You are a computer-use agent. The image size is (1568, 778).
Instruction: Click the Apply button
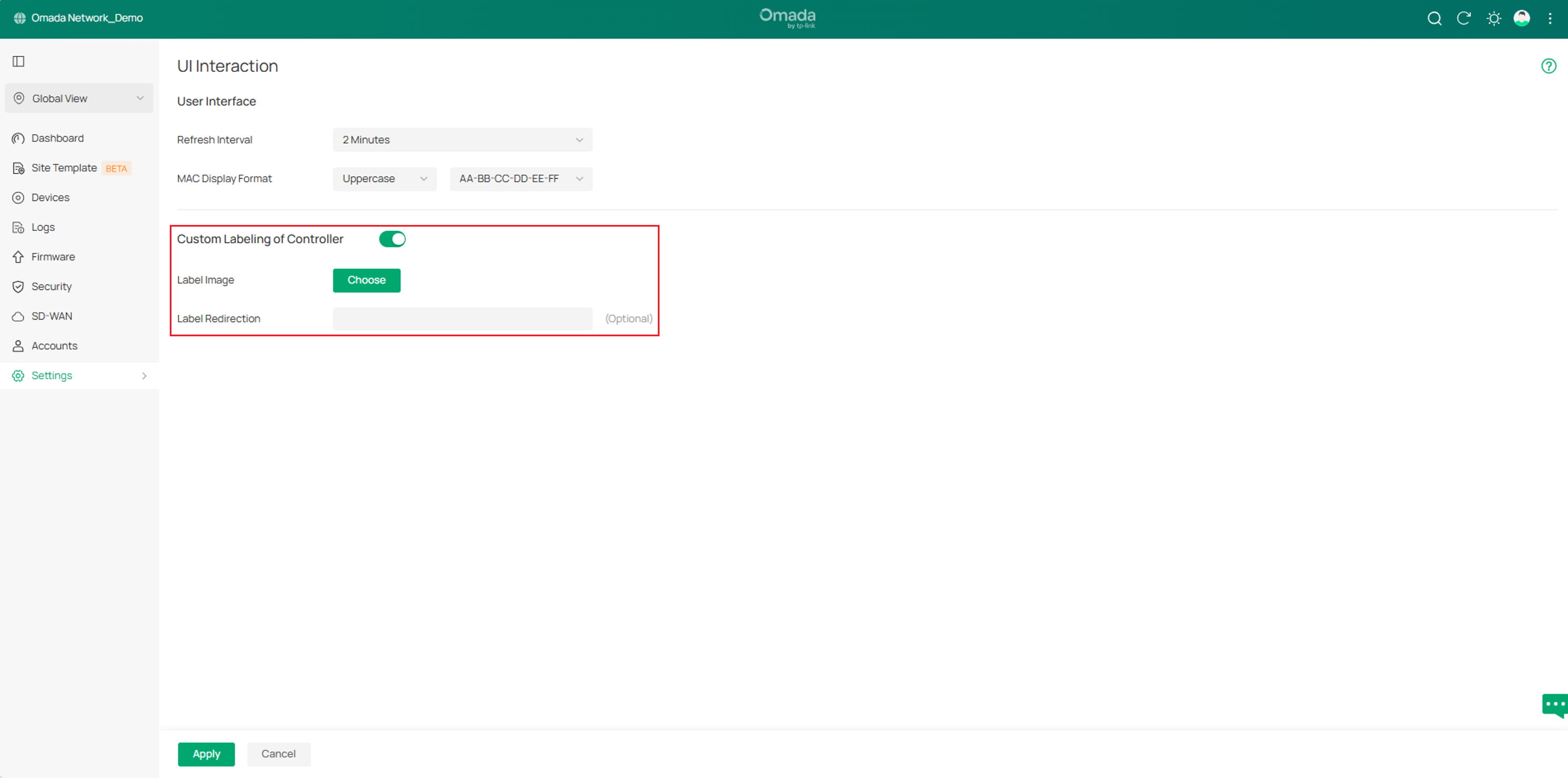tap(206, 754)
